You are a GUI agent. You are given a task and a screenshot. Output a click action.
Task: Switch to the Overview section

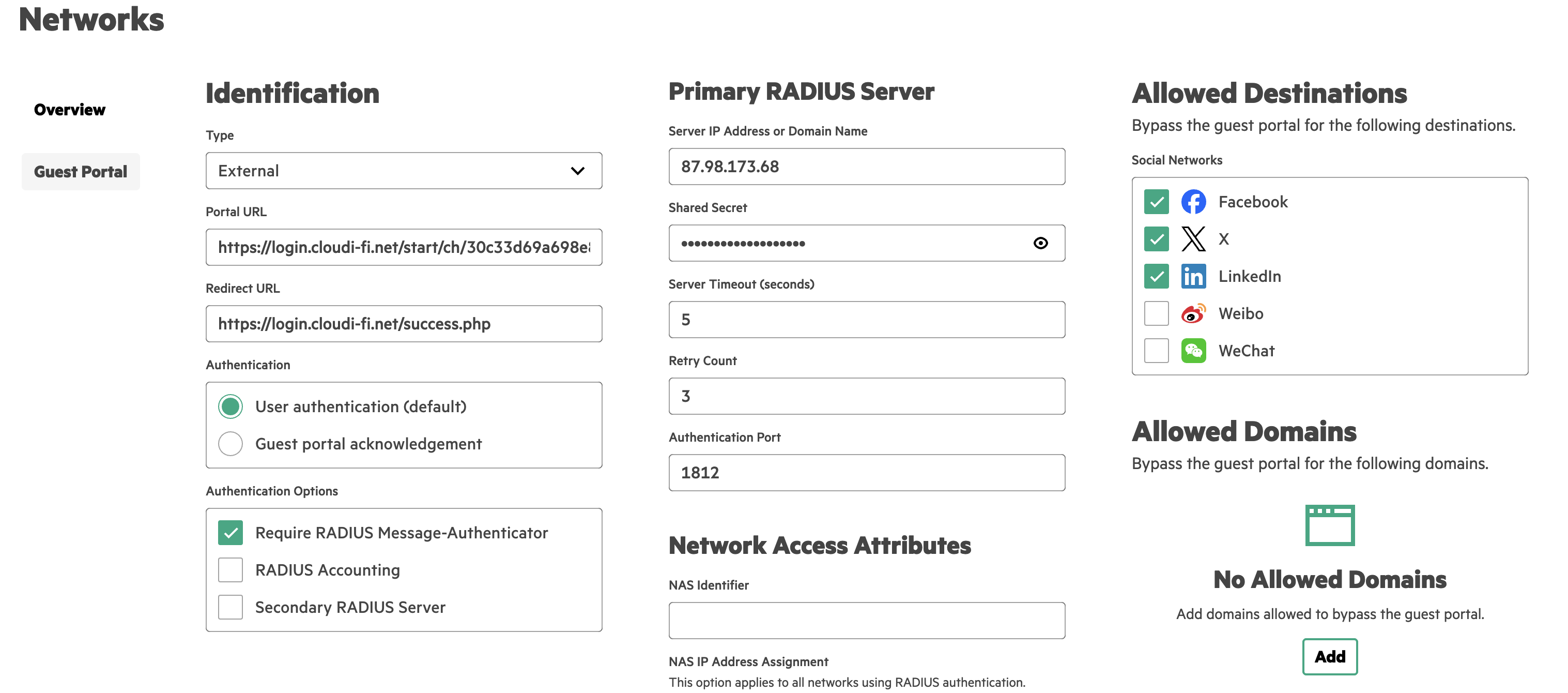(x=69, y=110)
